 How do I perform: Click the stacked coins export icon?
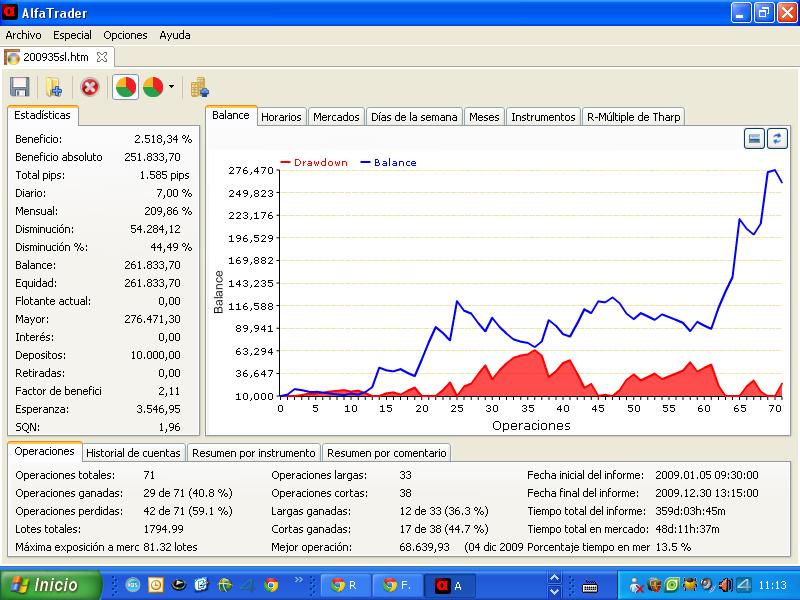point(200,87)
